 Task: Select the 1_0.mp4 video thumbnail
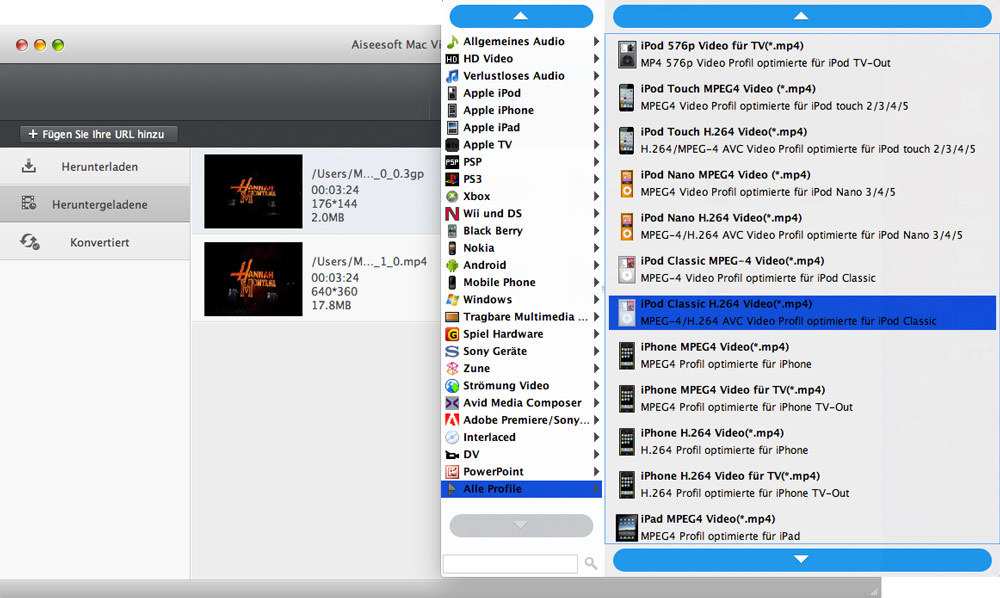253,279
